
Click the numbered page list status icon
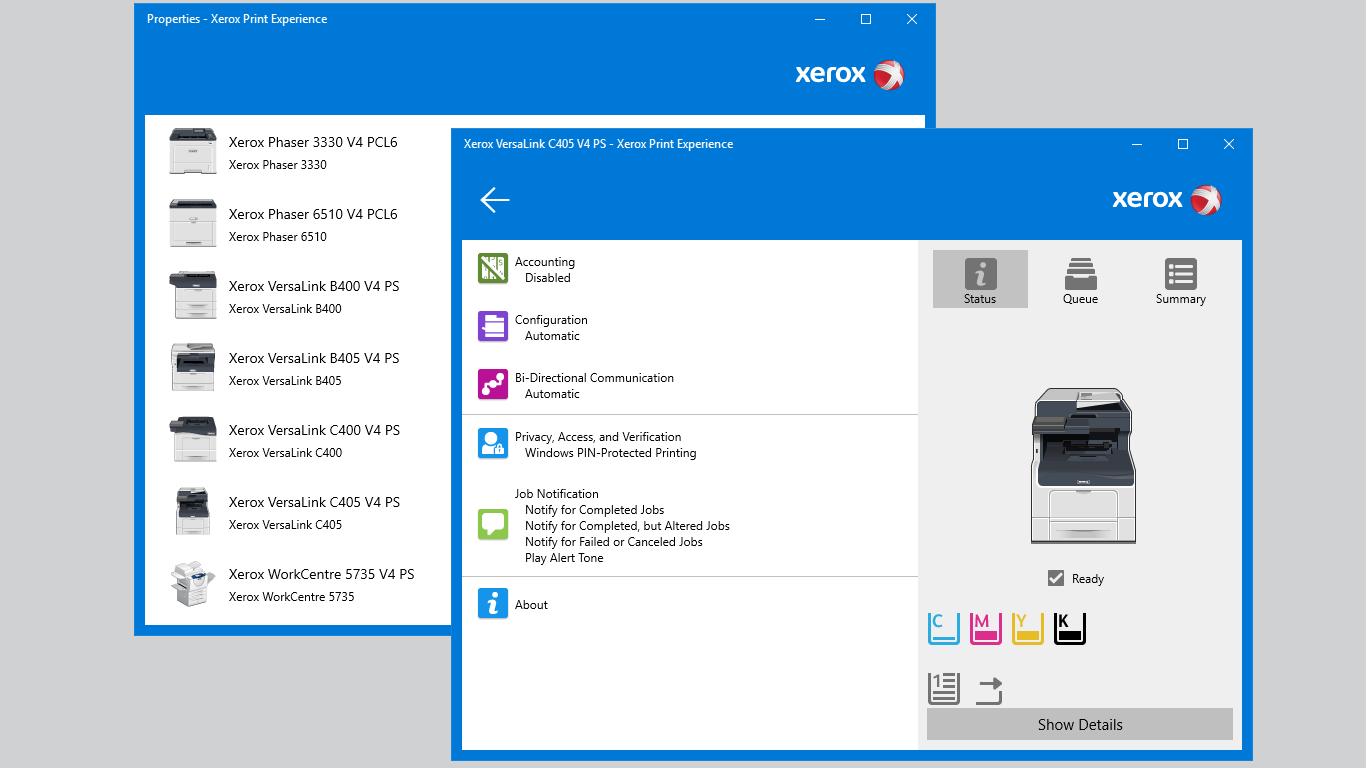pos(944,688)
